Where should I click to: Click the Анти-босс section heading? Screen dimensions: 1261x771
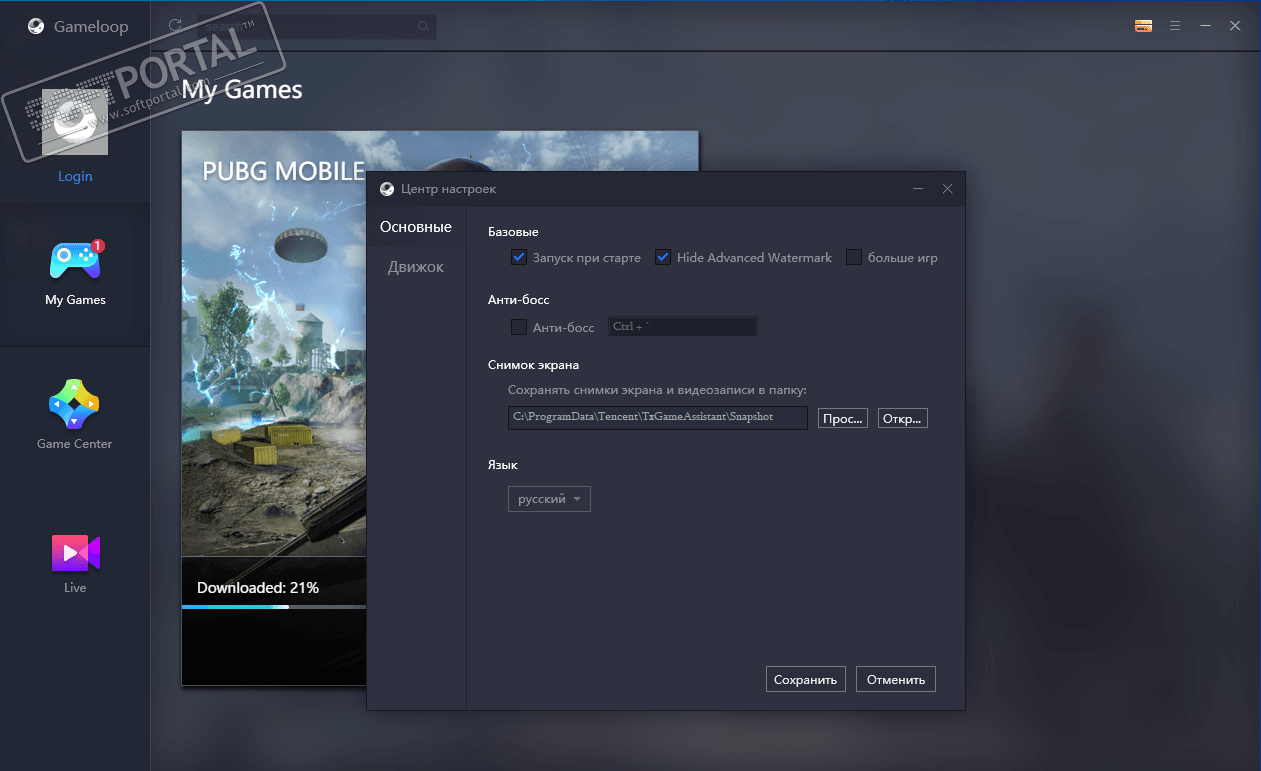coord(519,300)
